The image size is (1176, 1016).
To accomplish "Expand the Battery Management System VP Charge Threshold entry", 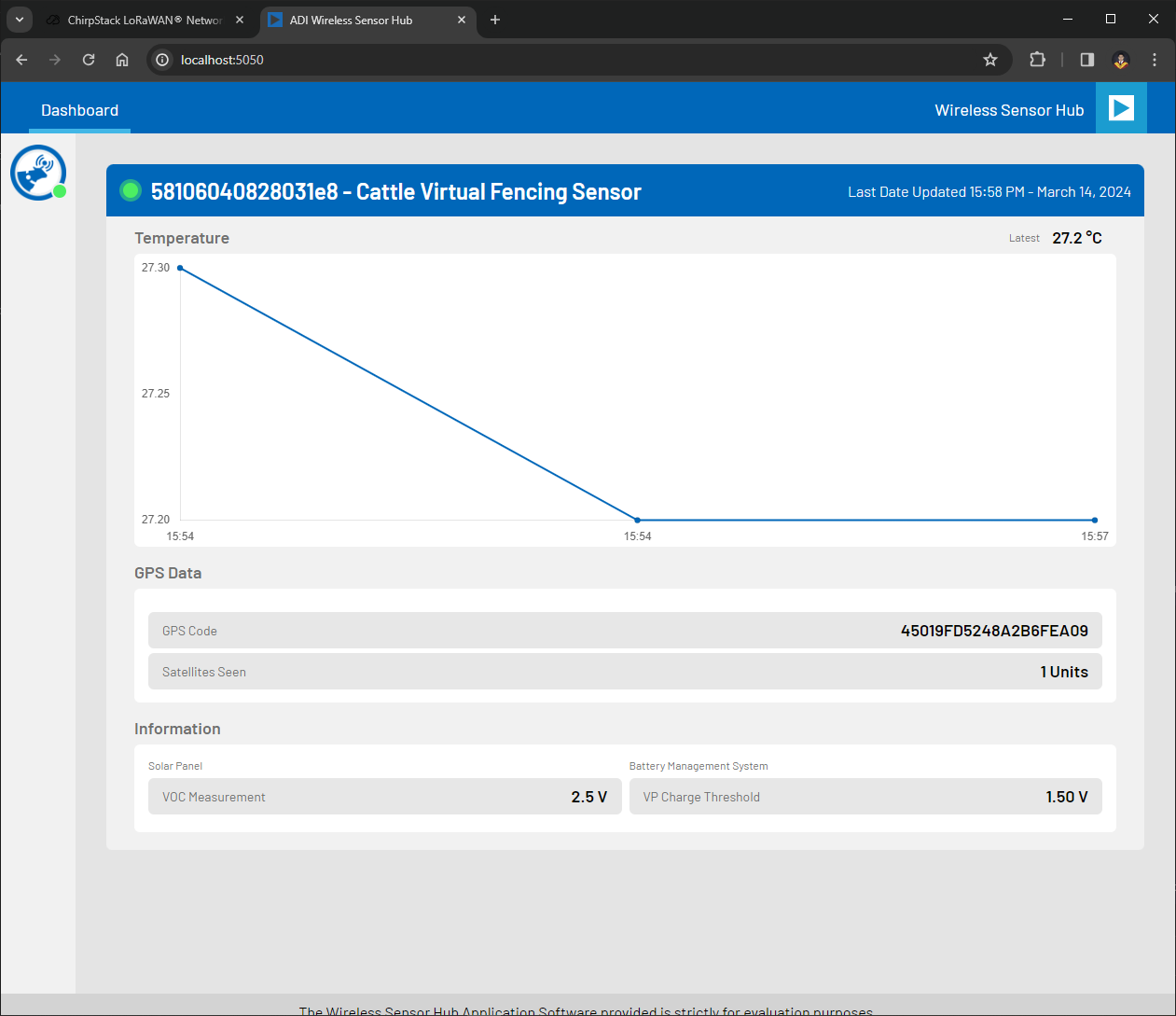I will [x=865, y=796].
